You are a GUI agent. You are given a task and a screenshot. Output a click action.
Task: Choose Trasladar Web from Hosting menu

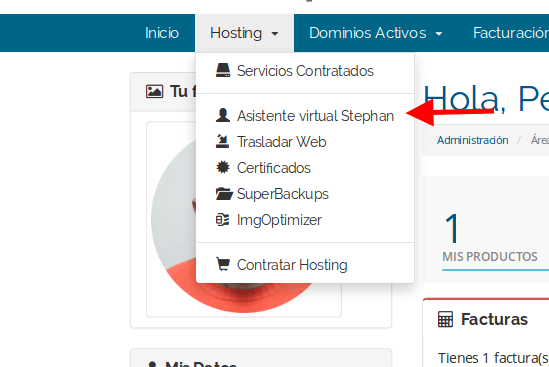click(305, 142)
